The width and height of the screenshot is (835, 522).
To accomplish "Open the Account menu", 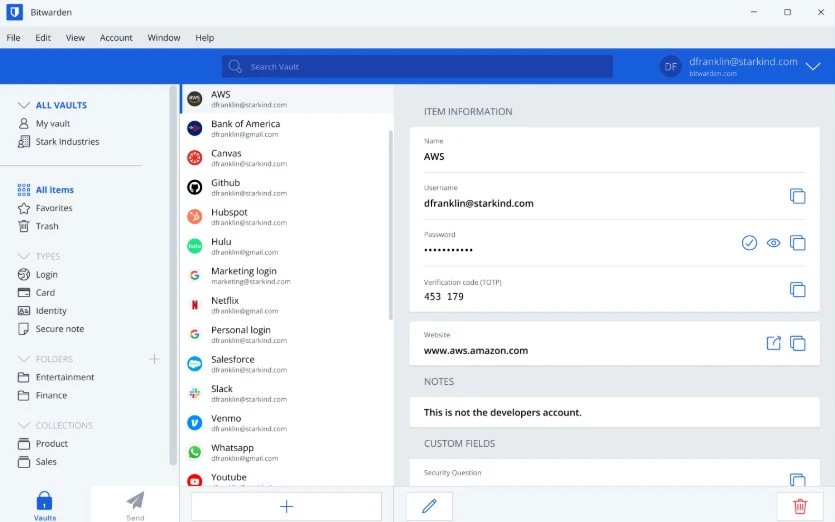I will 116,38.
